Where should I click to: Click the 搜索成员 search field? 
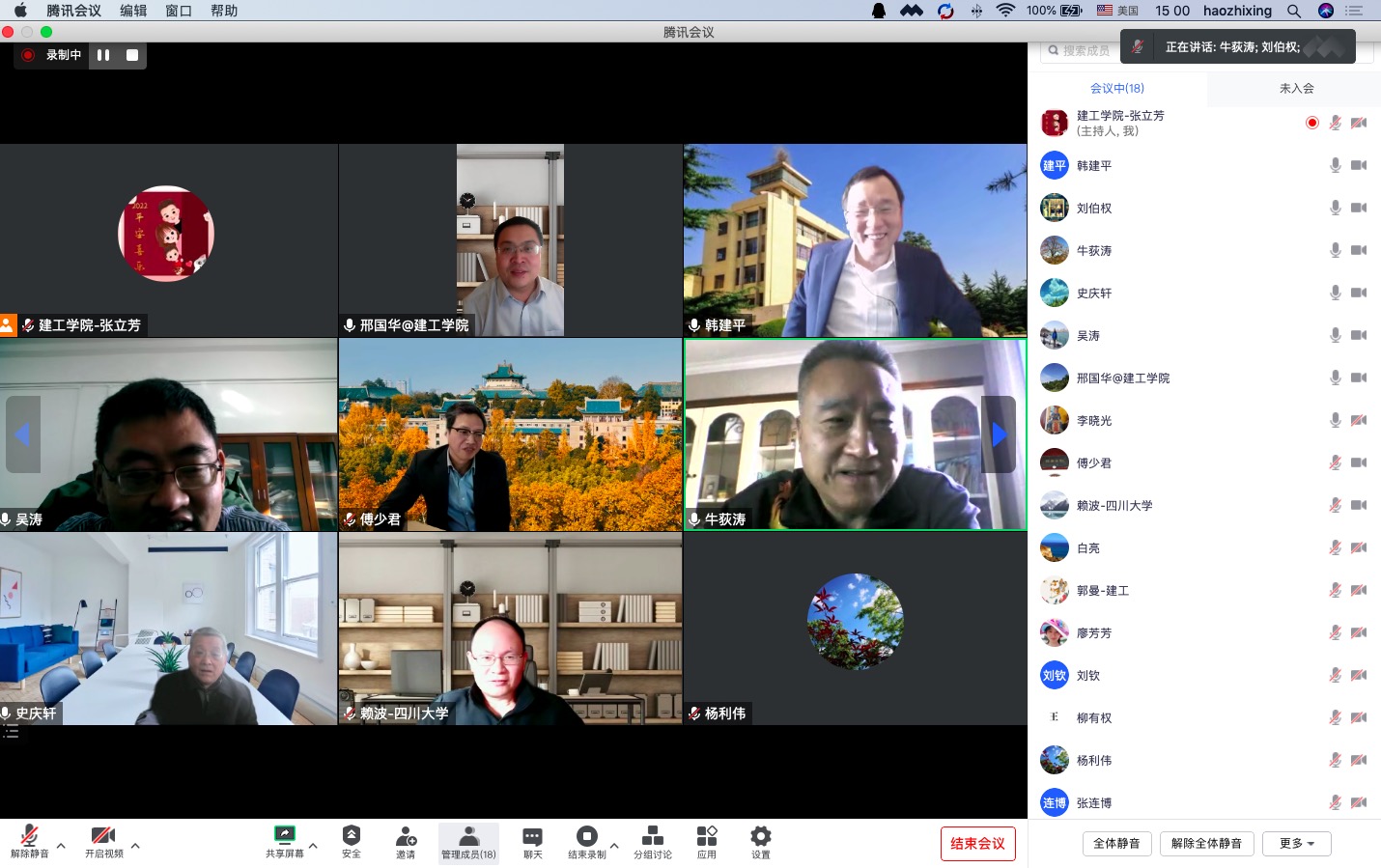pyautogui.click(x=1084, y=51)
